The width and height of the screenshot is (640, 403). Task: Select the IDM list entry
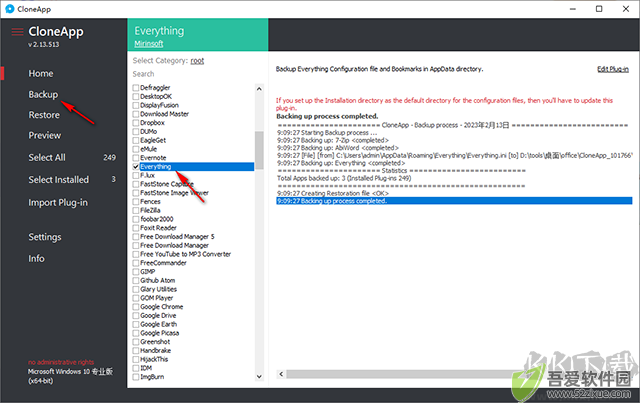point(146,368)
